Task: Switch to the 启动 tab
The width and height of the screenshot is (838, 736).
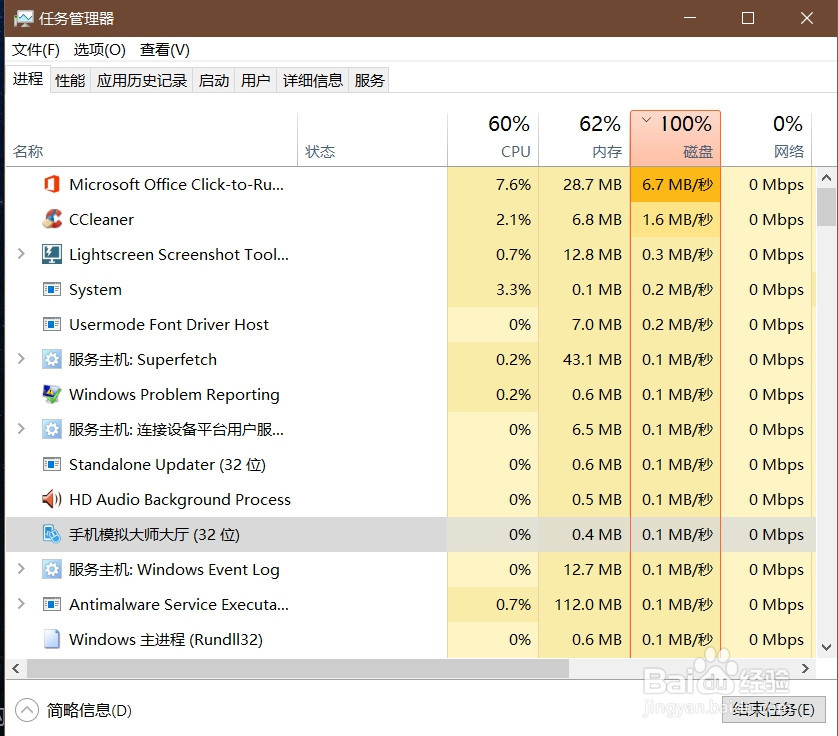Action: tap(214, 80)
